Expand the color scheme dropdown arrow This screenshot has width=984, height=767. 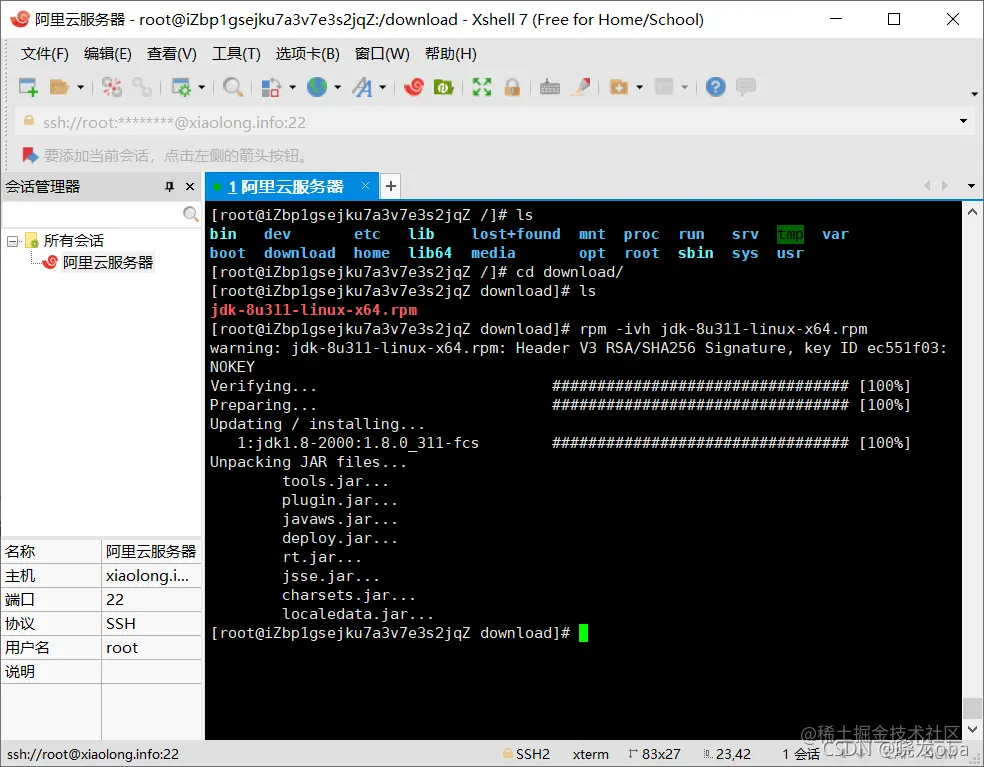pos(292,87)
